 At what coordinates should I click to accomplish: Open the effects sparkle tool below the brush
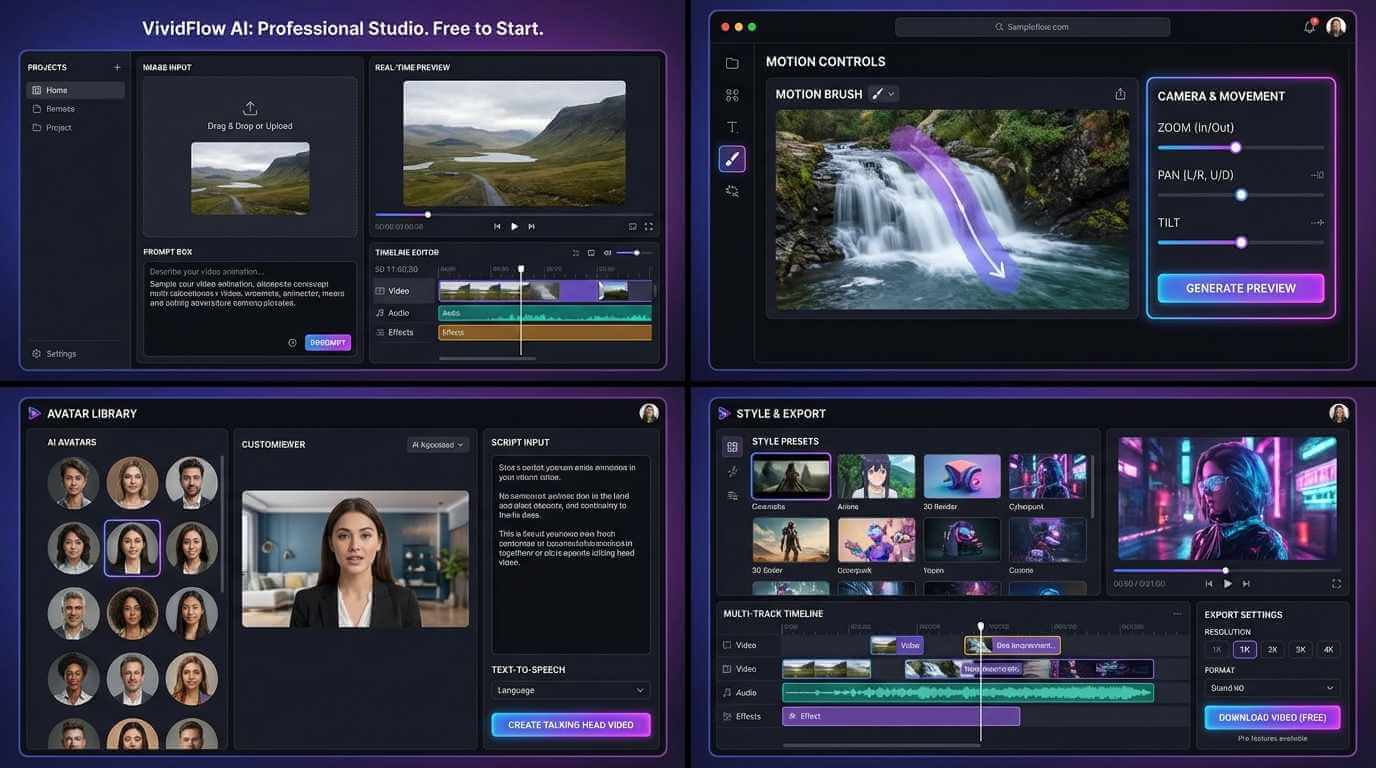tap(732, 190)
